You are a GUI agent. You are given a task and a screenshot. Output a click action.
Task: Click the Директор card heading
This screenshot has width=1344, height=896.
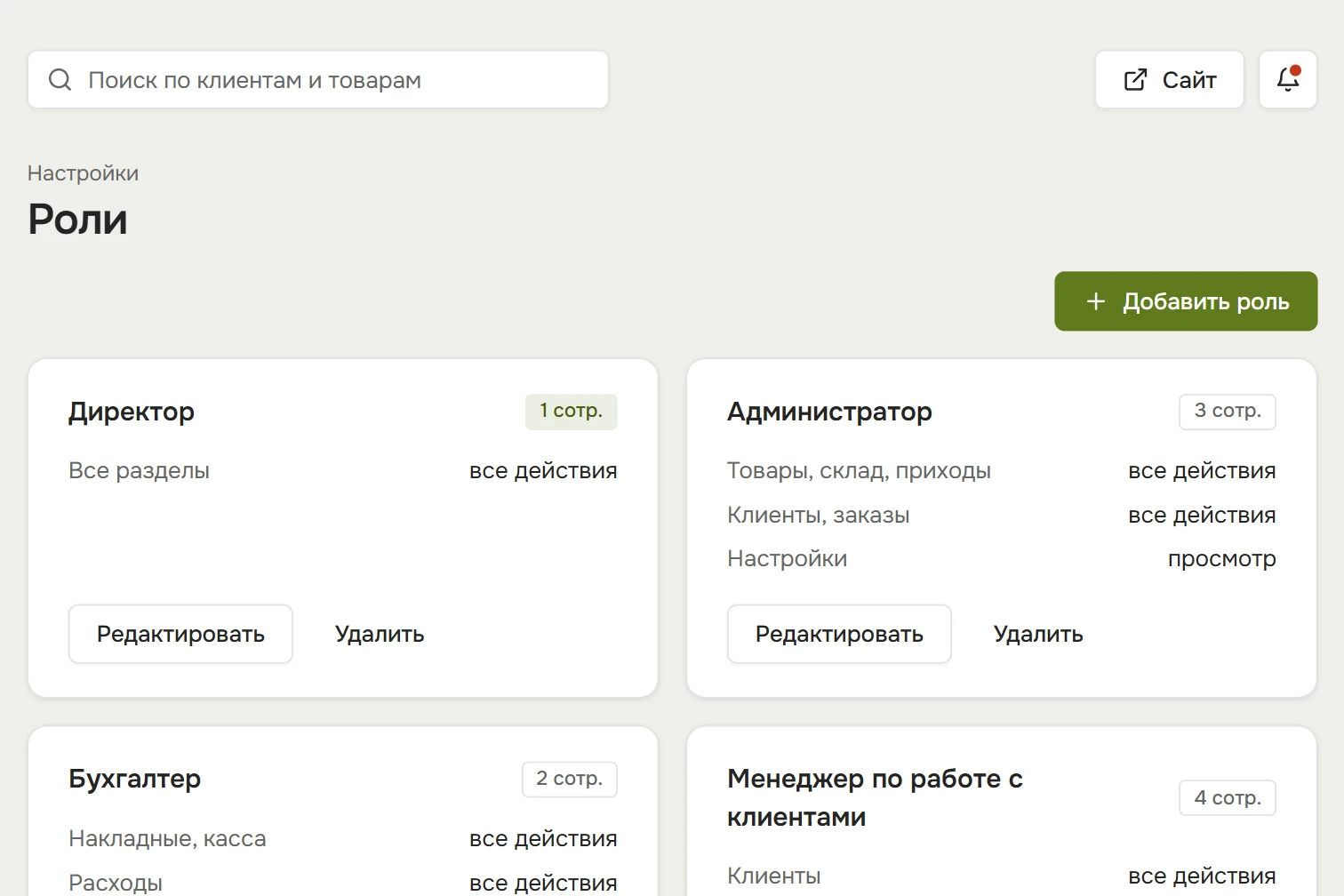pos(132,412)
